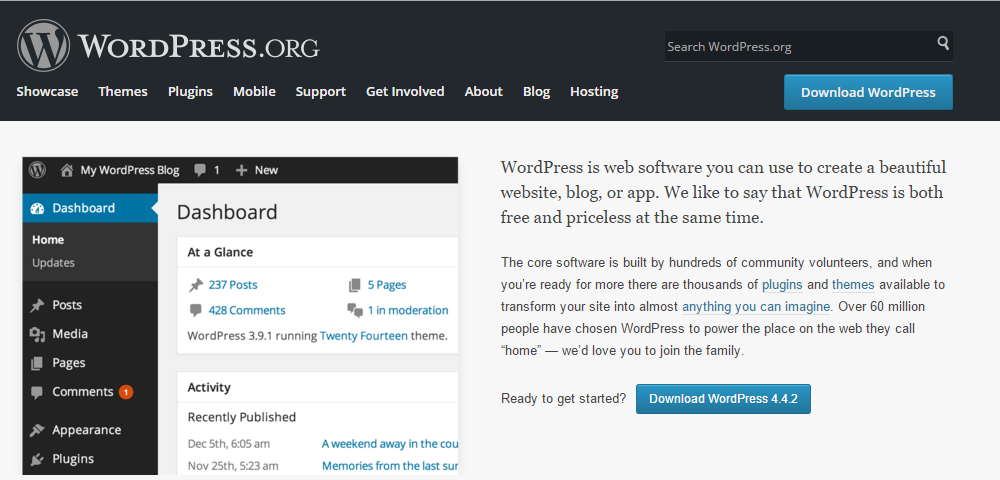Screen dimensions: 1000x480
Task: Open the 237 Posts link
Action: pos(233,285)
